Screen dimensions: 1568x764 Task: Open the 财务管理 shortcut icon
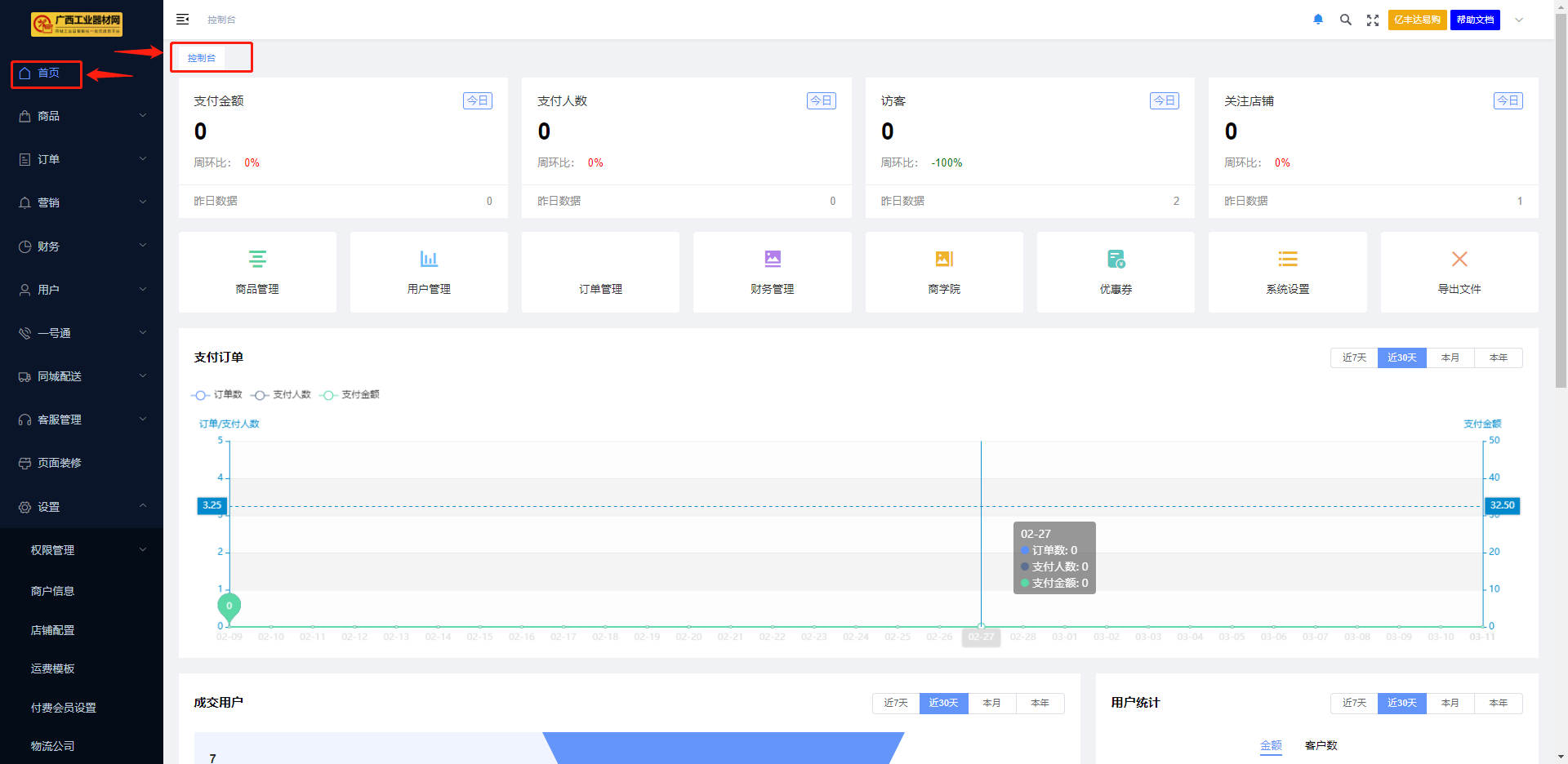pos(773,260)
